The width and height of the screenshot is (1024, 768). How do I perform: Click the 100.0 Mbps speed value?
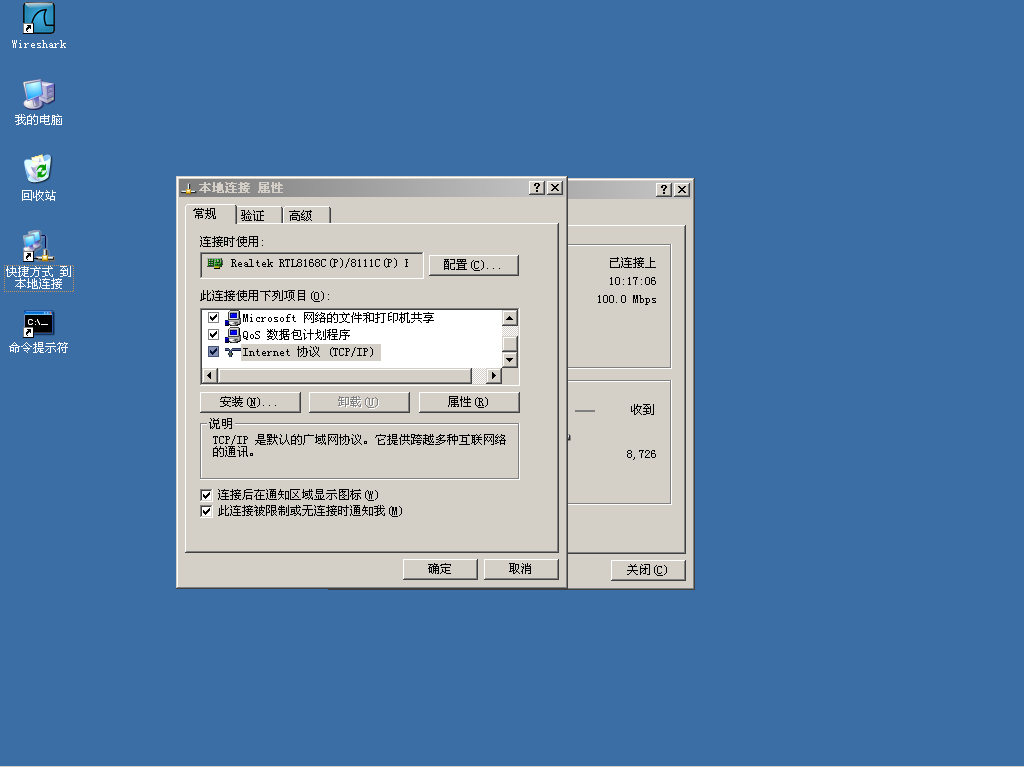pos(626,300)
